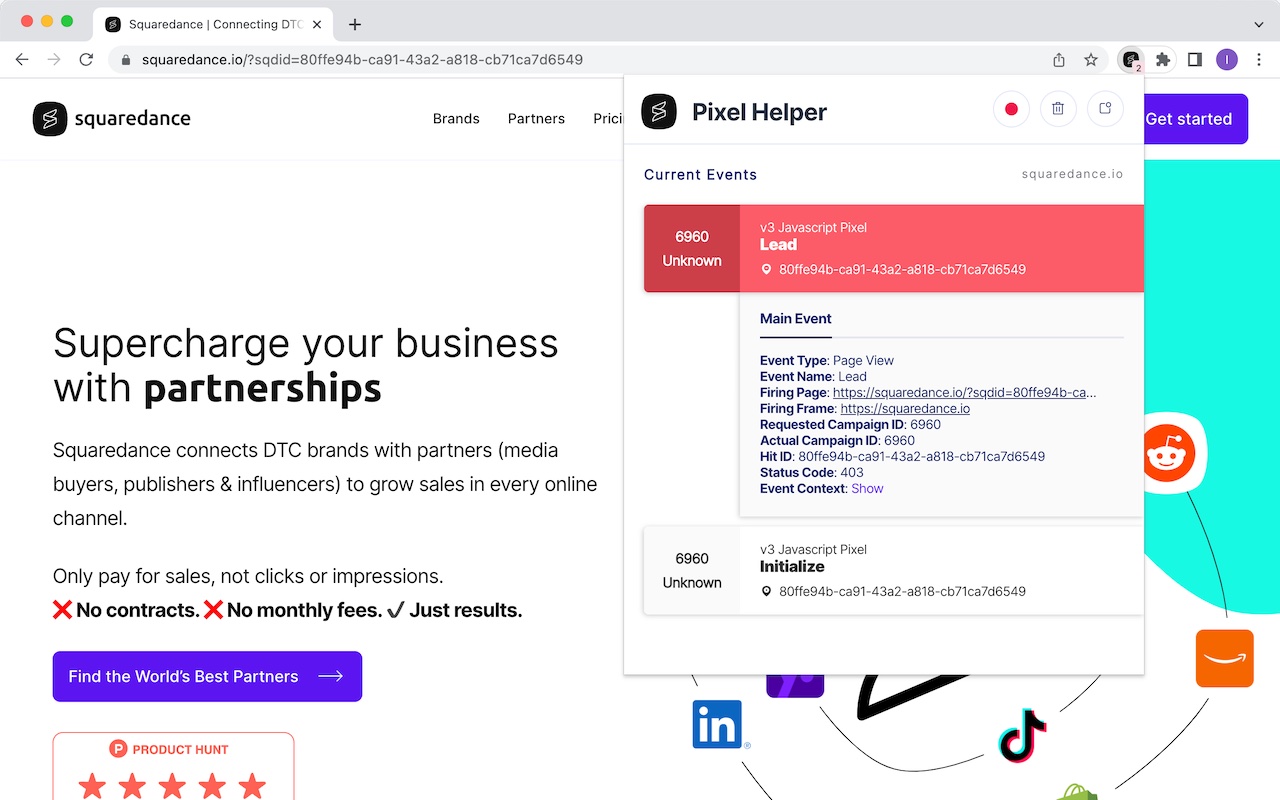Click Find the World's Best Partners button
This screenshot has height=800, width=1280.
[x=207, y=677]
